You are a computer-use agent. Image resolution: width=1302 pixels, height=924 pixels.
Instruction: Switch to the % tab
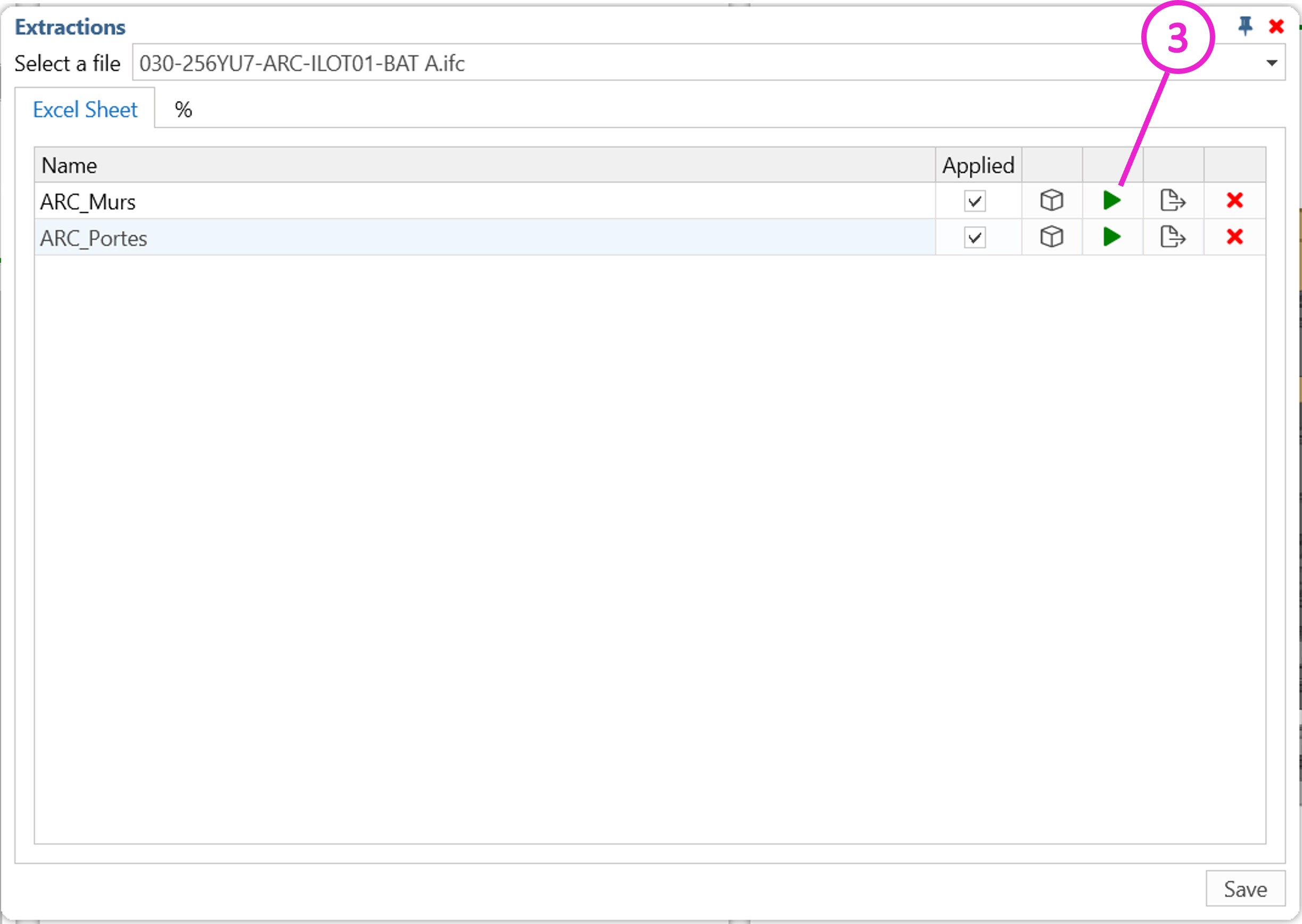point(183,109)
